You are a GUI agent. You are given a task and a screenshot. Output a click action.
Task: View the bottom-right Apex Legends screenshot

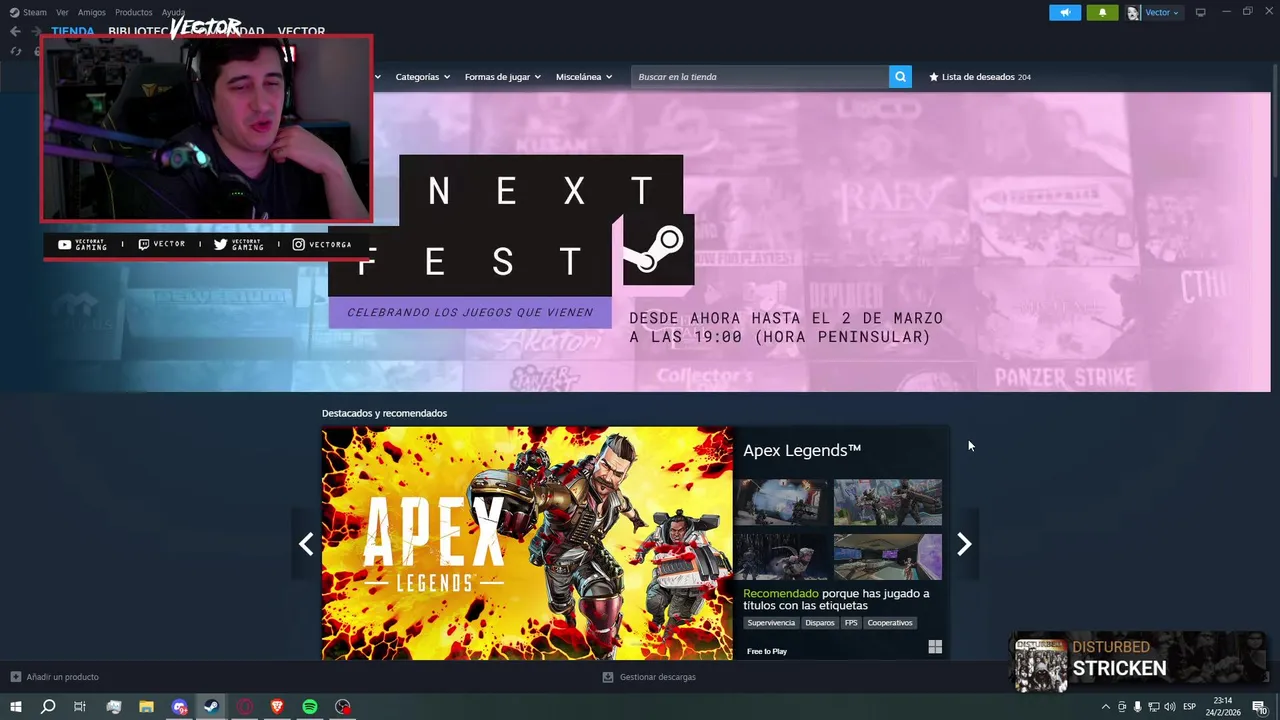tap(888, 556)
